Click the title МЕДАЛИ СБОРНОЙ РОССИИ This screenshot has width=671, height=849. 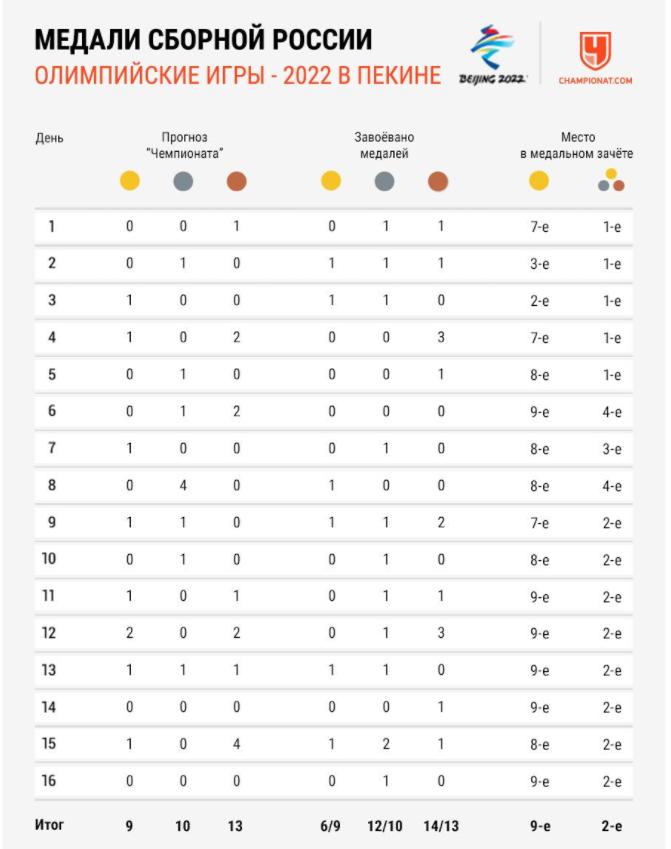[204, 40]
